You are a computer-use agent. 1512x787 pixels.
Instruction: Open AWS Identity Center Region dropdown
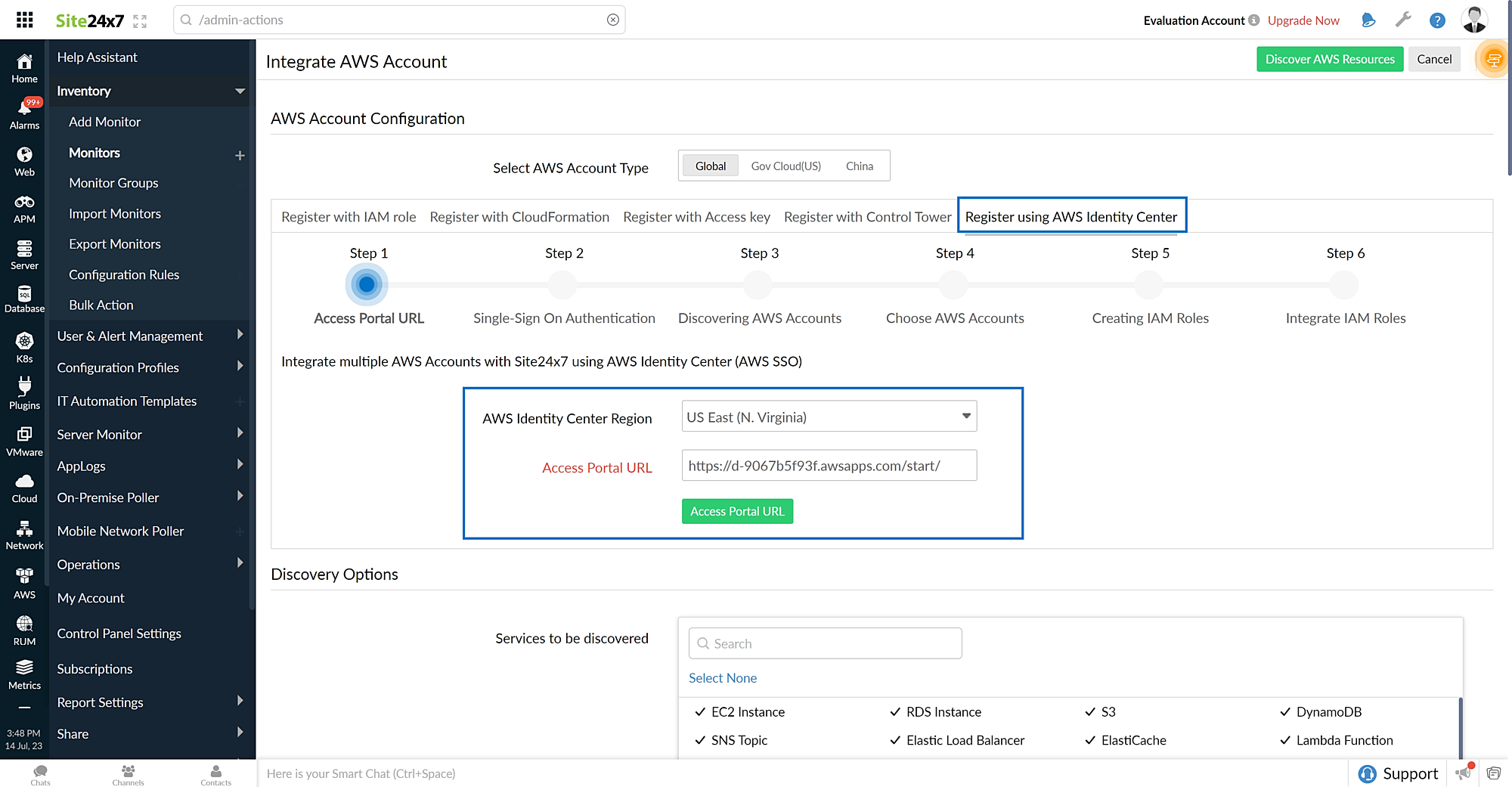829,417
